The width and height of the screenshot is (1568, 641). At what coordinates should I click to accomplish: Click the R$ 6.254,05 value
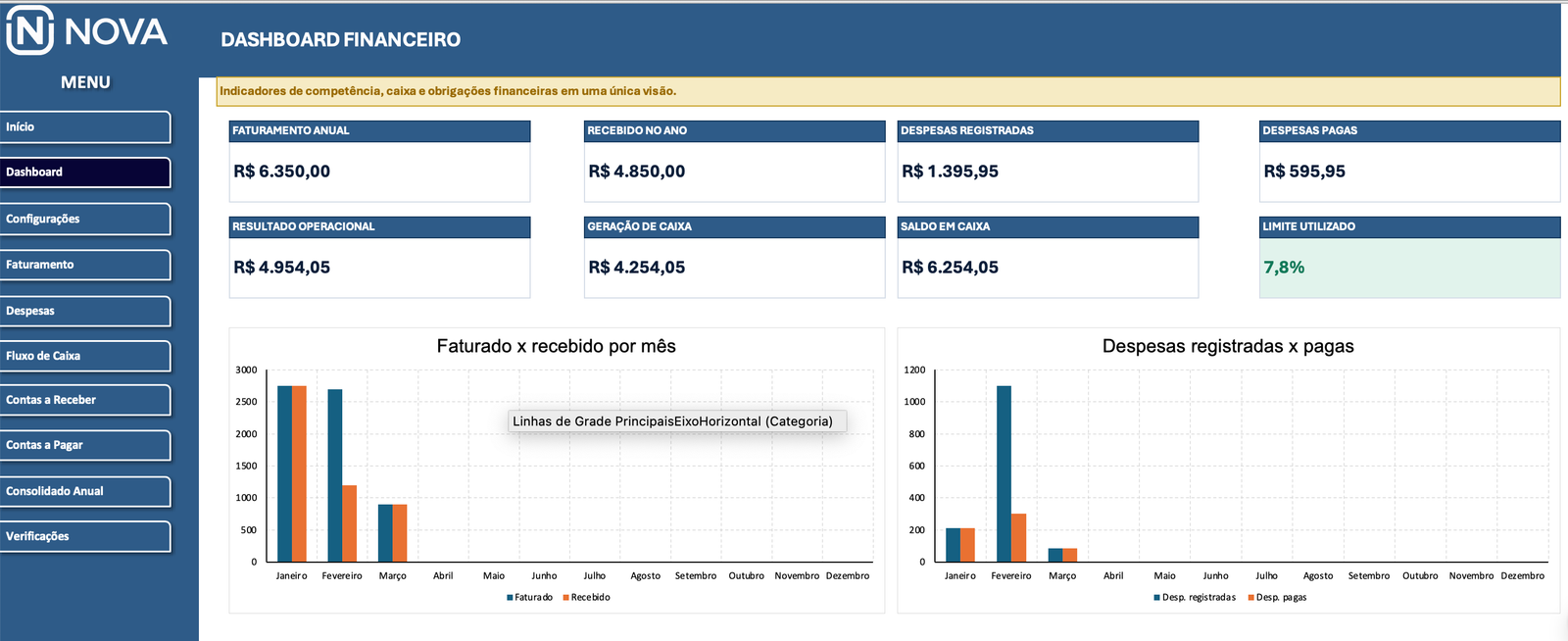pyautogui.click(x=950, y=268)
